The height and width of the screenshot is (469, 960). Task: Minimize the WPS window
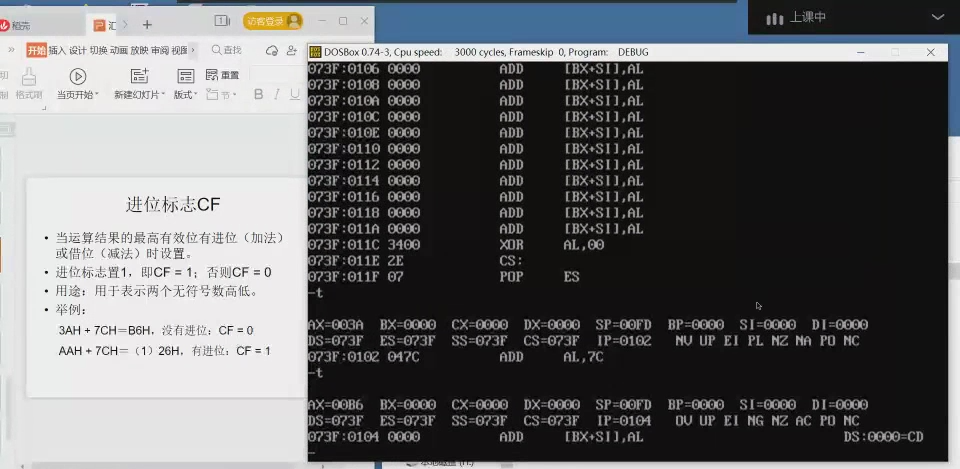click(321, 21)
